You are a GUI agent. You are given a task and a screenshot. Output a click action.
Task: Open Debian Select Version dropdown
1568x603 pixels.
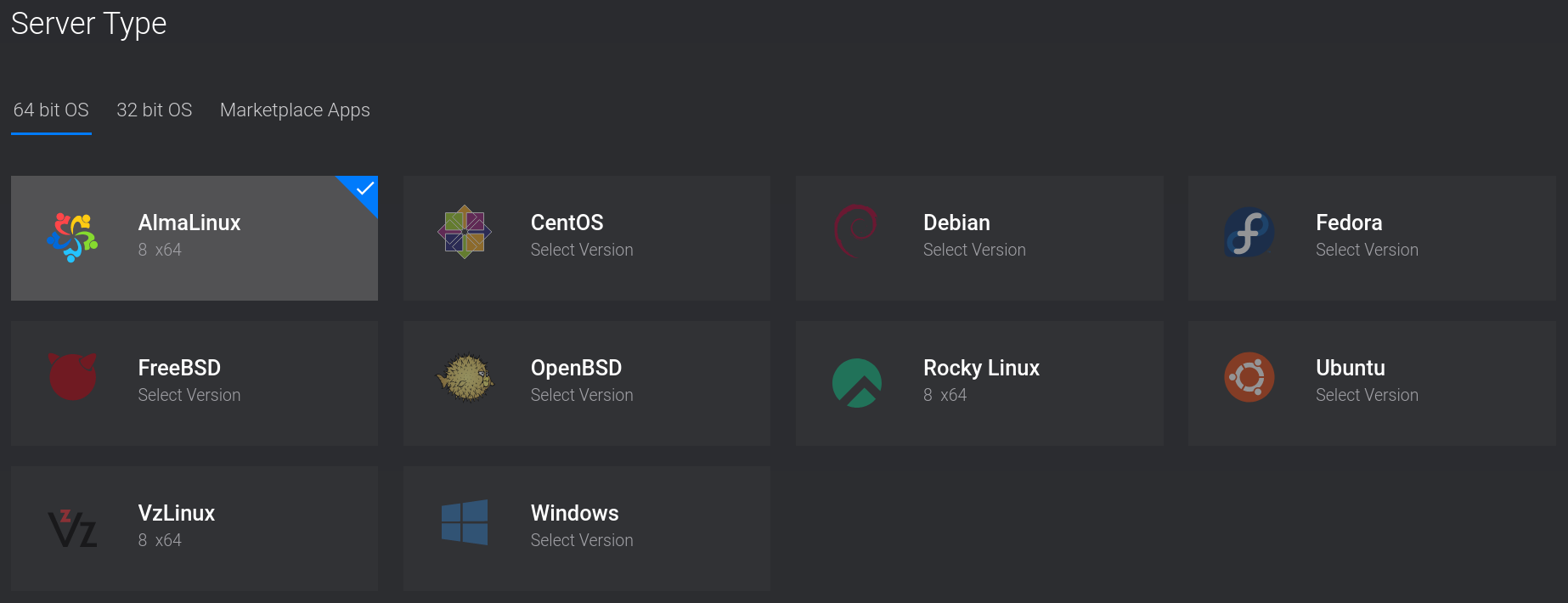point(974,250)
